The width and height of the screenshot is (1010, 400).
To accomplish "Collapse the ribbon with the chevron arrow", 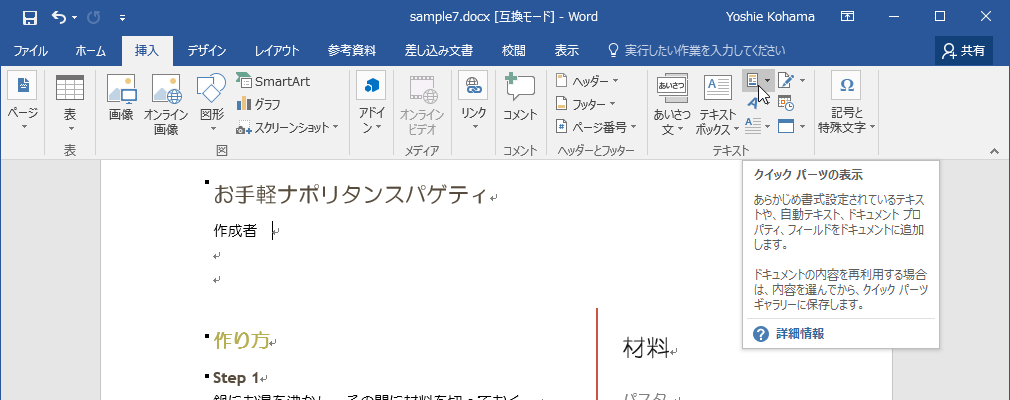I will [994, 151].
